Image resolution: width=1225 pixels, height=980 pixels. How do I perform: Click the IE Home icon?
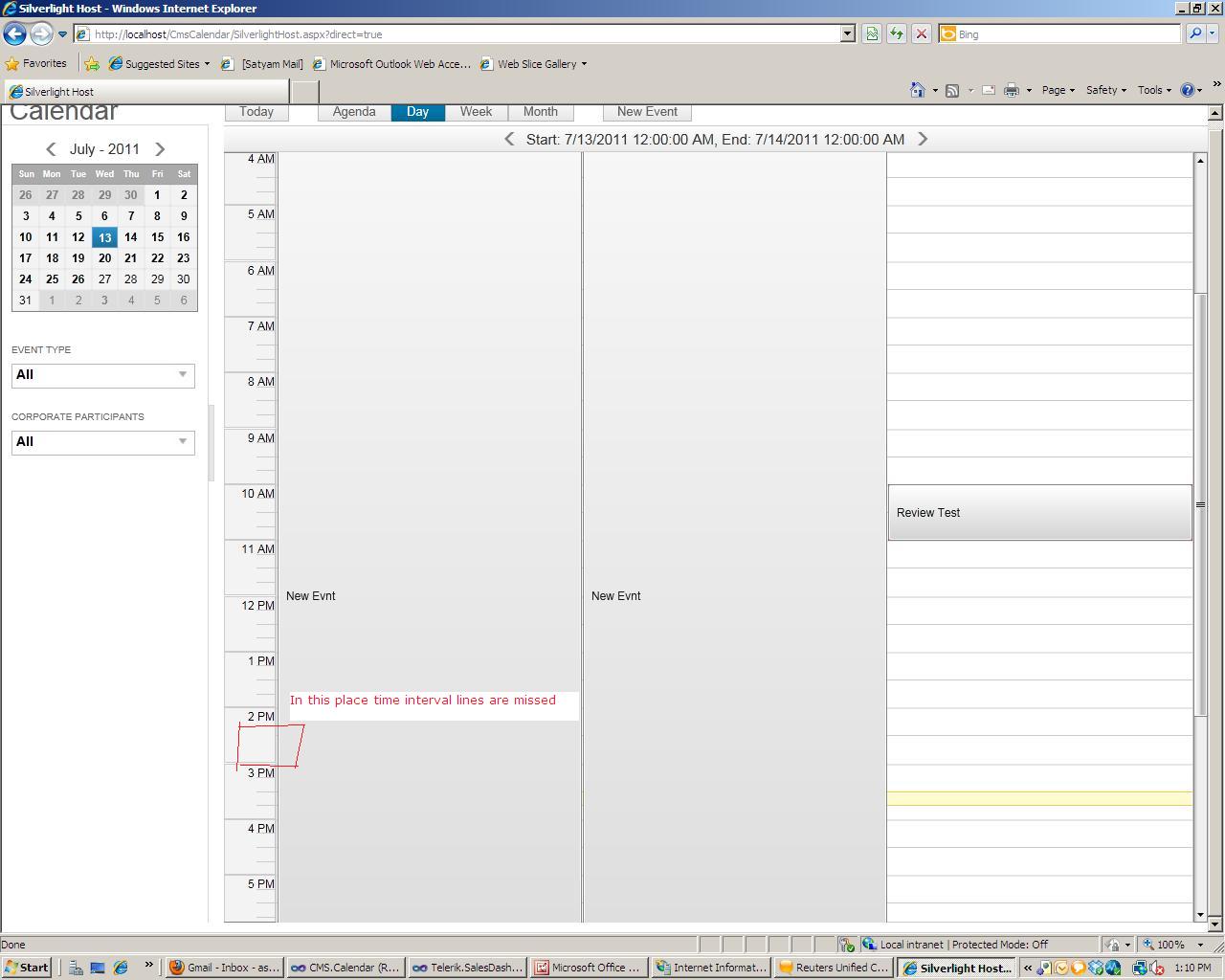click(917, 90)
